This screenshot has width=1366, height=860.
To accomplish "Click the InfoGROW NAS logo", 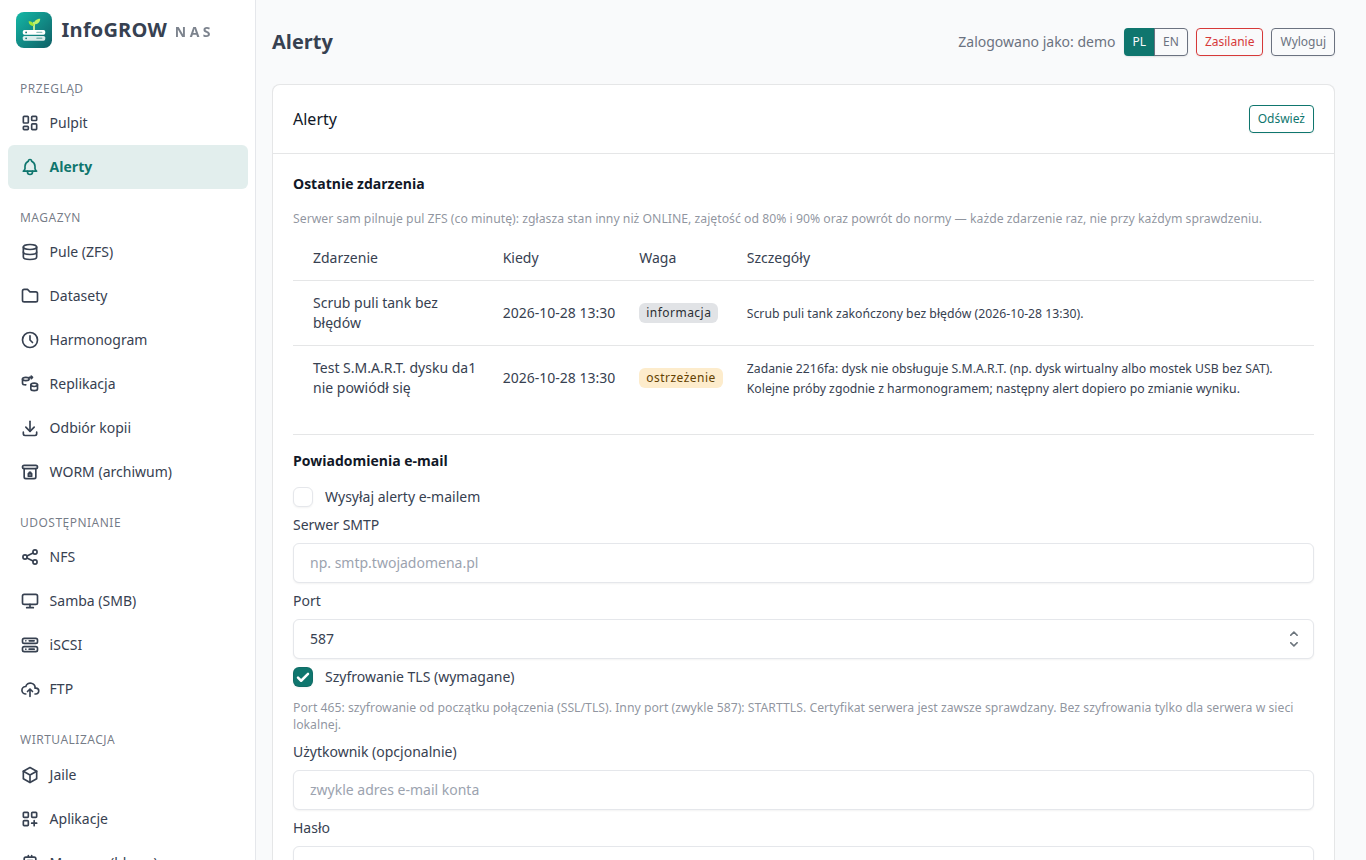I will (34, 30).
